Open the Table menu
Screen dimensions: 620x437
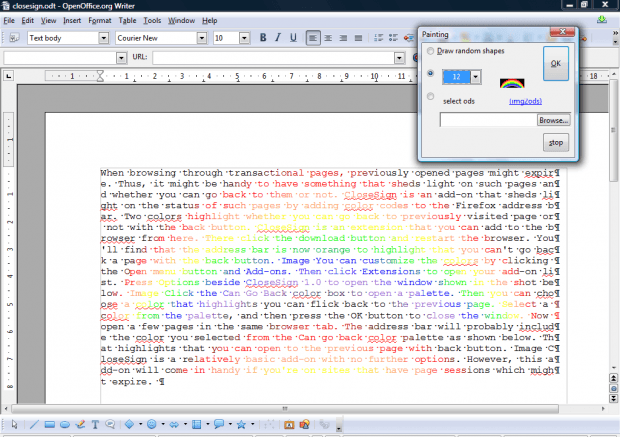pos(127,20)
